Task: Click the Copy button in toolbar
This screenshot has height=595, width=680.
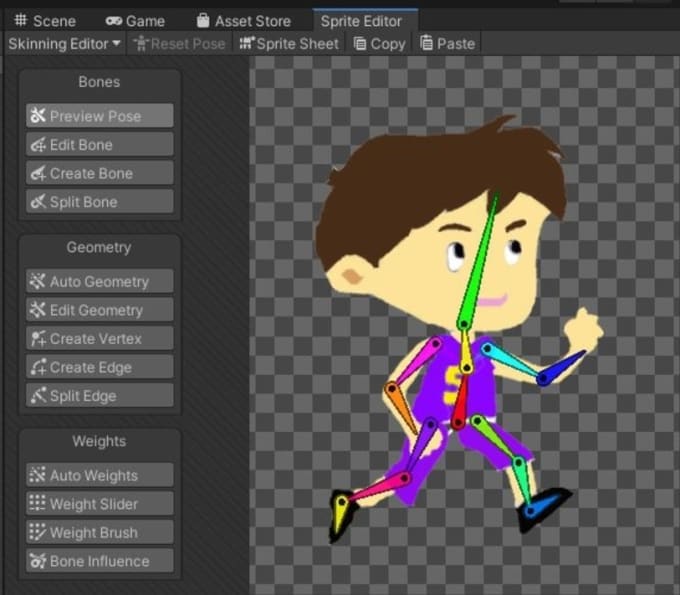Action: point(379,44)
